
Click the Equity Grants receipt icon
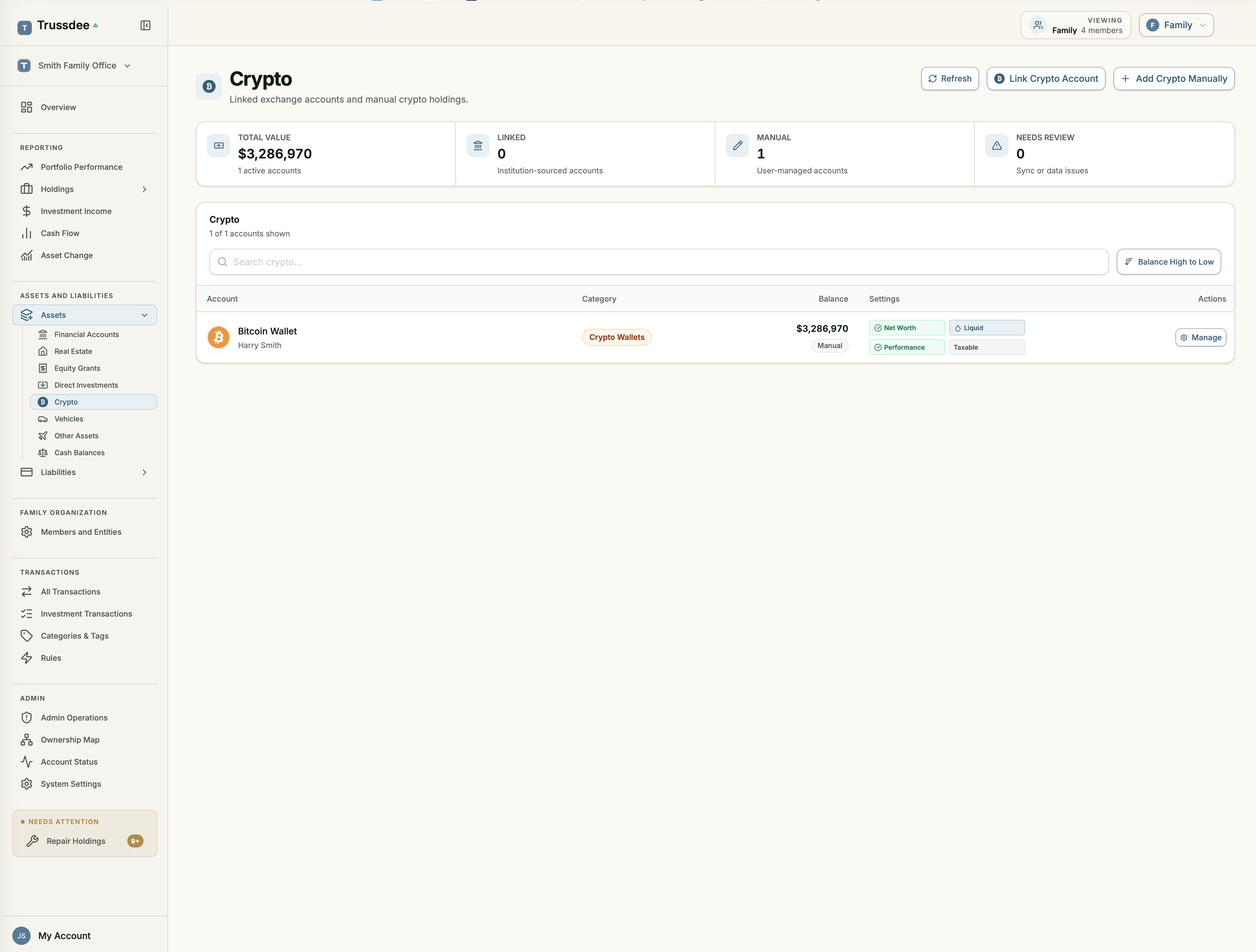[x=43, y=369]
